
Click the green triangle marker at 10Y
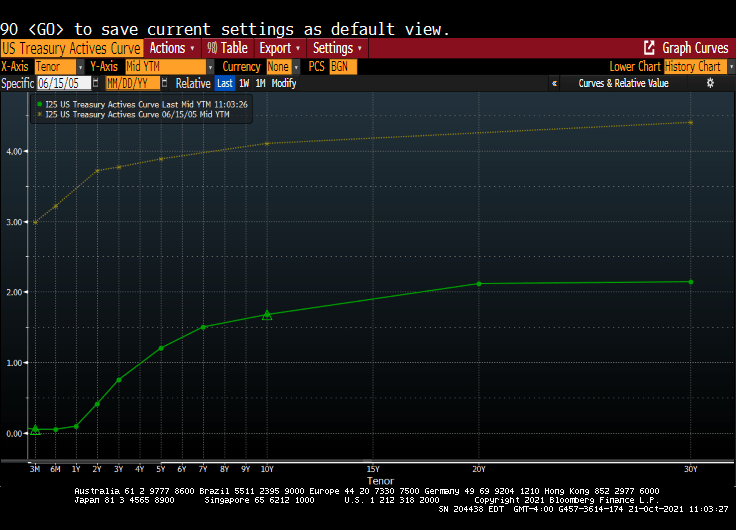[x=267, y=315]
